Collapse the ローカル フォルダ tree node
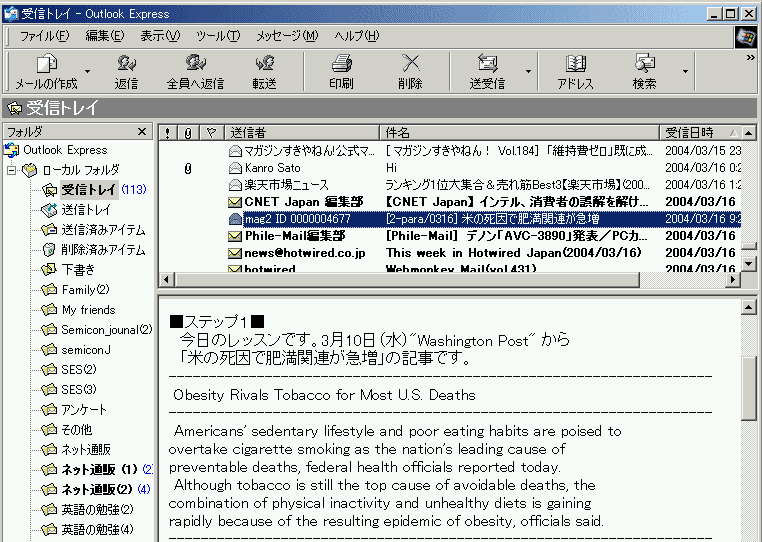Screen dimensions: 762x542 click(12, 170)
